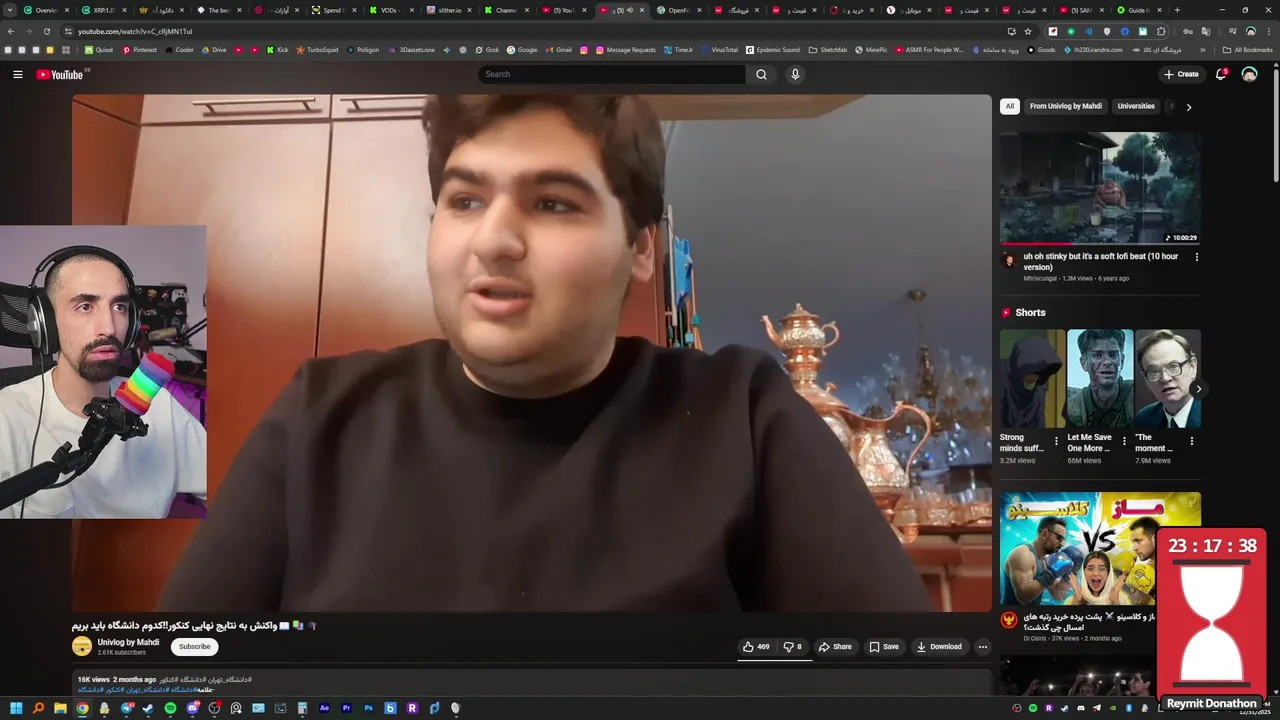Switch to the slither.io browser tab
This screenshot has height=720, width=1280.
point(448,10)
